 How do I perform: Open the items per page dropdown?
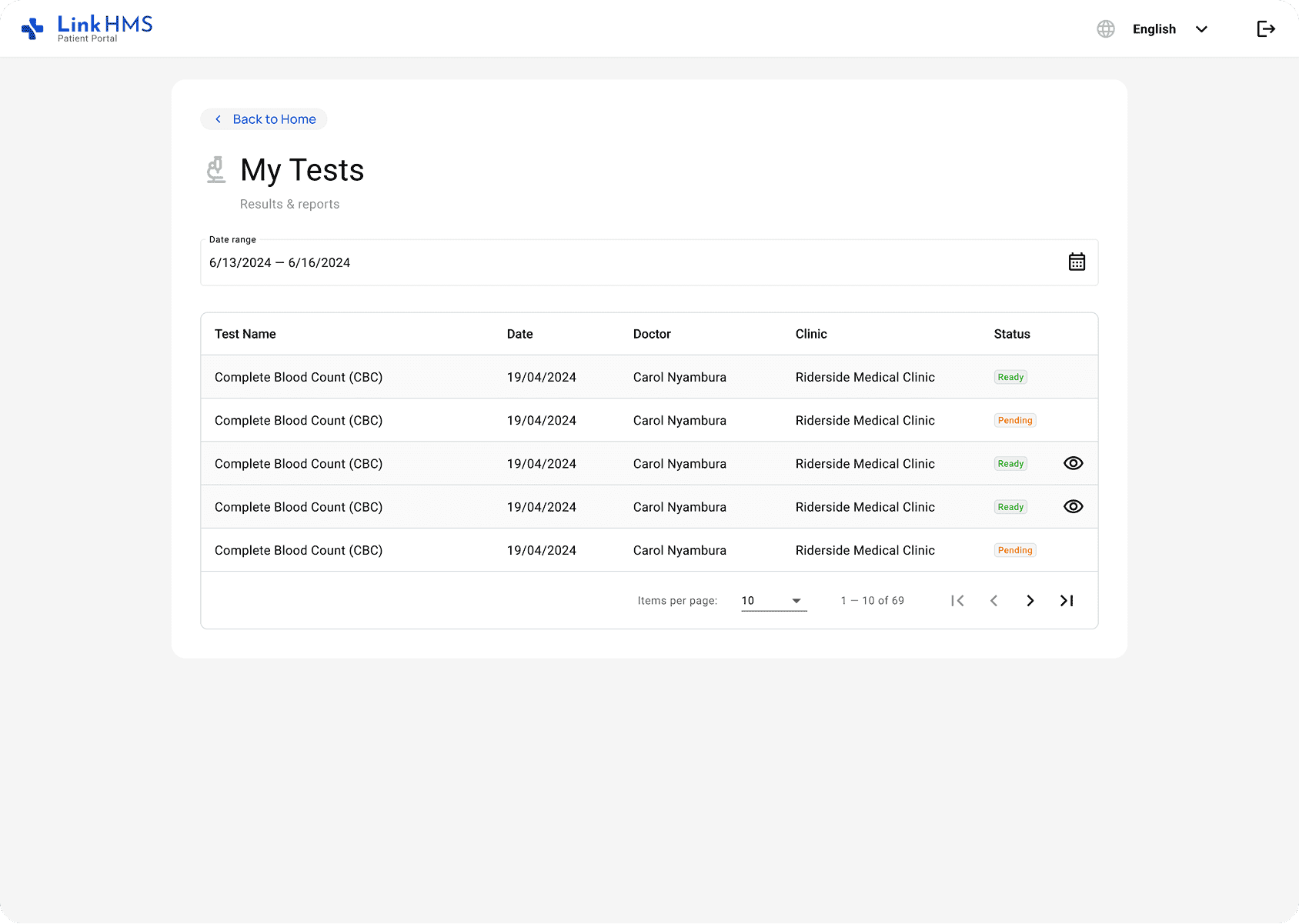coord(773,601)
